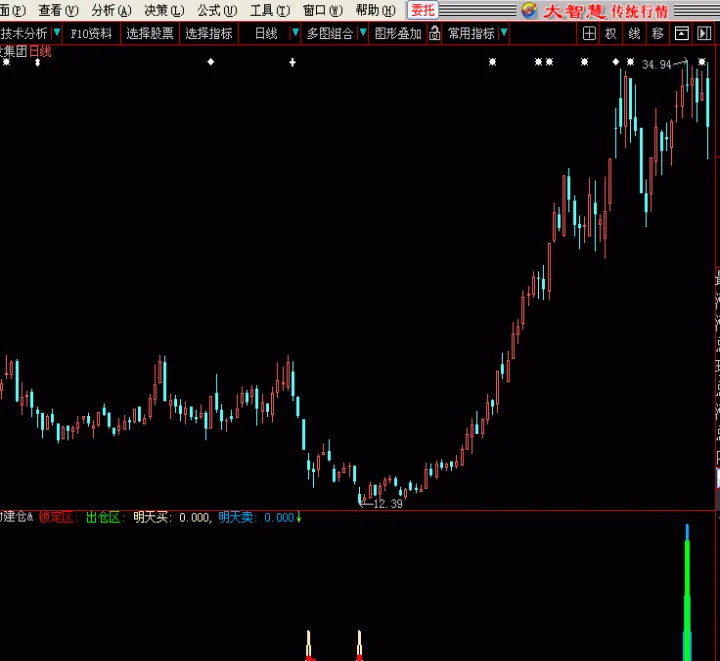Click the 线 drawing line icon
Viewport: 720px width, 661px height.
tap(634, 34)
